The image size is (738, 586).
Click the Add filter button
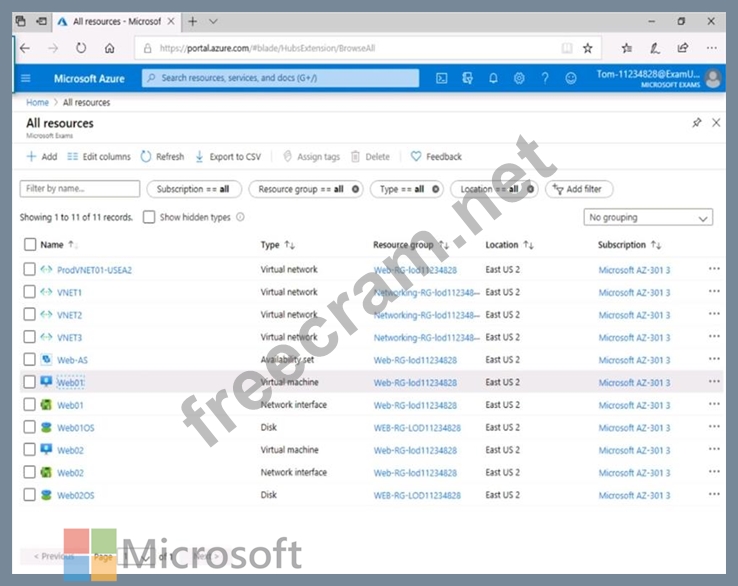point(579,189)
